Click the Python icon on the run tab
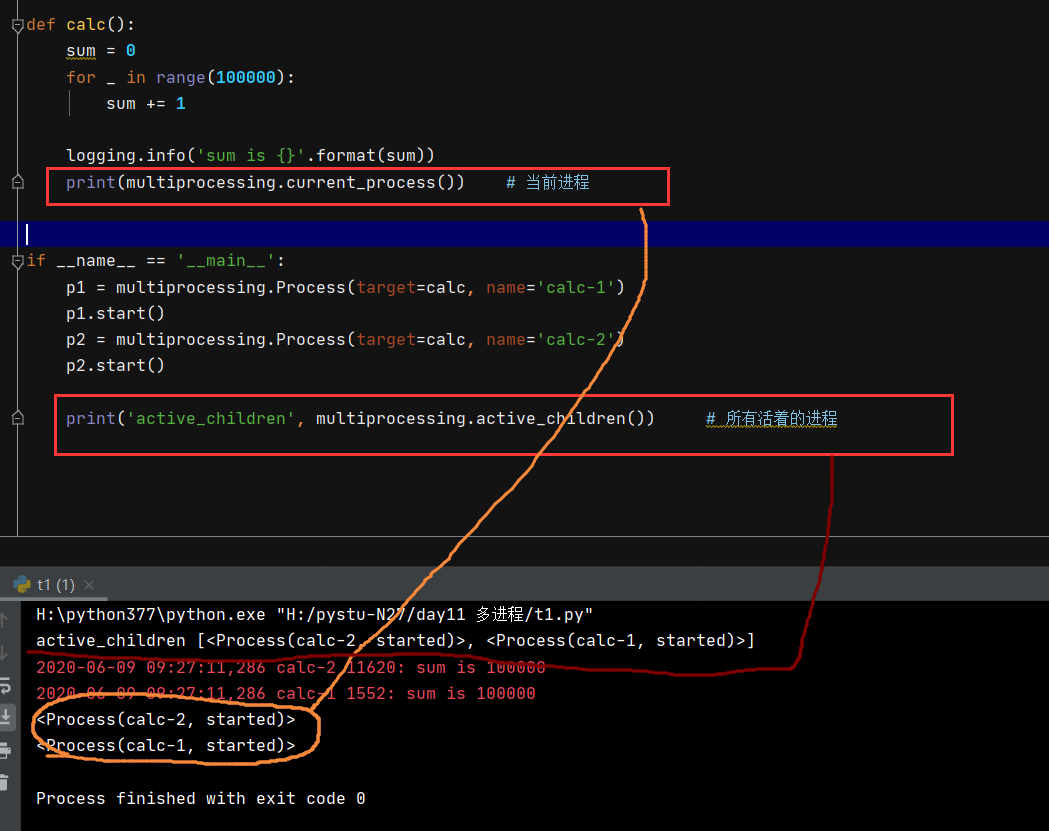Viewport: 1049px width, 831px height. pos(22,584)
